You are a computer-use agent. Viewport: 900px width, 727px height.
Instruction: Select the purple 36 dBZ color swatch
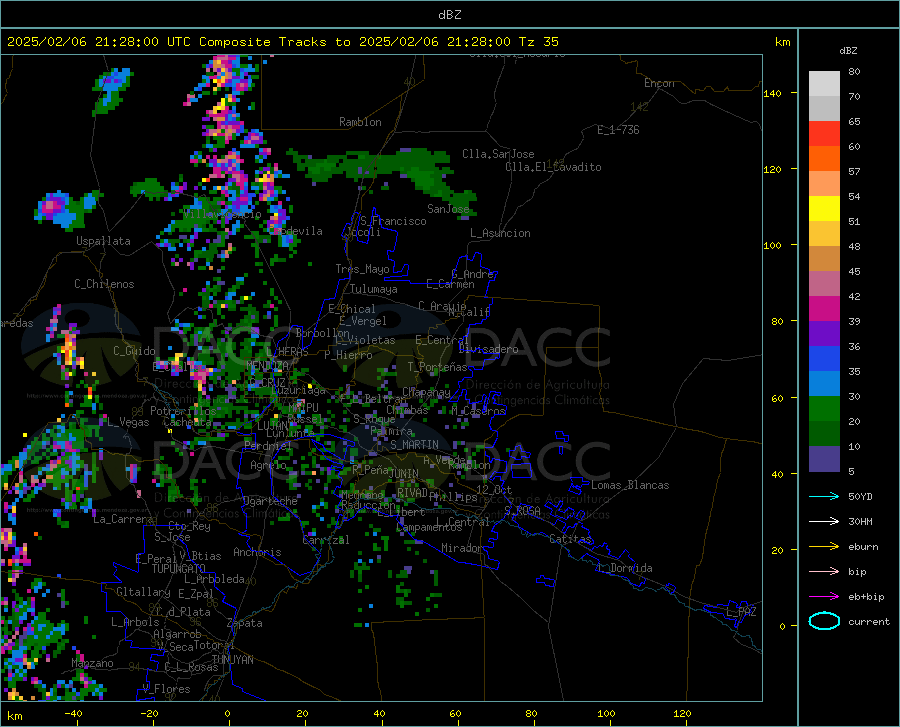824,334
